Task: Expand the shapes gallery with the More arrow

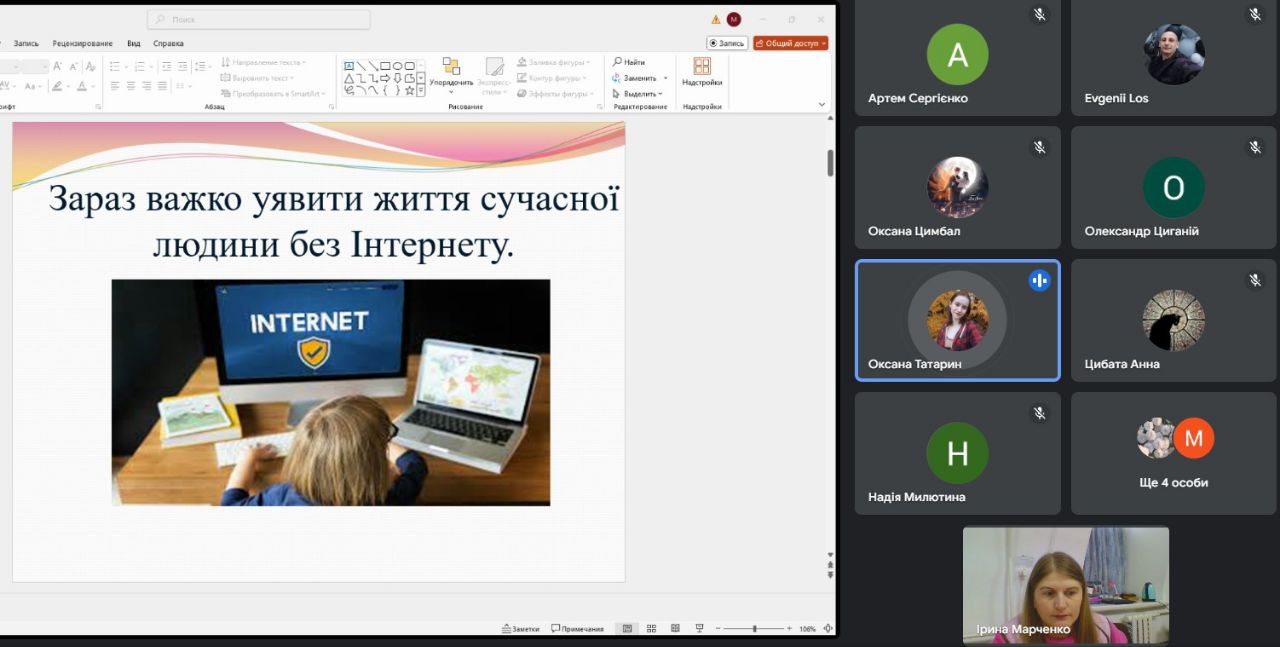Action: pyautogui.click(x=421, y=91)
